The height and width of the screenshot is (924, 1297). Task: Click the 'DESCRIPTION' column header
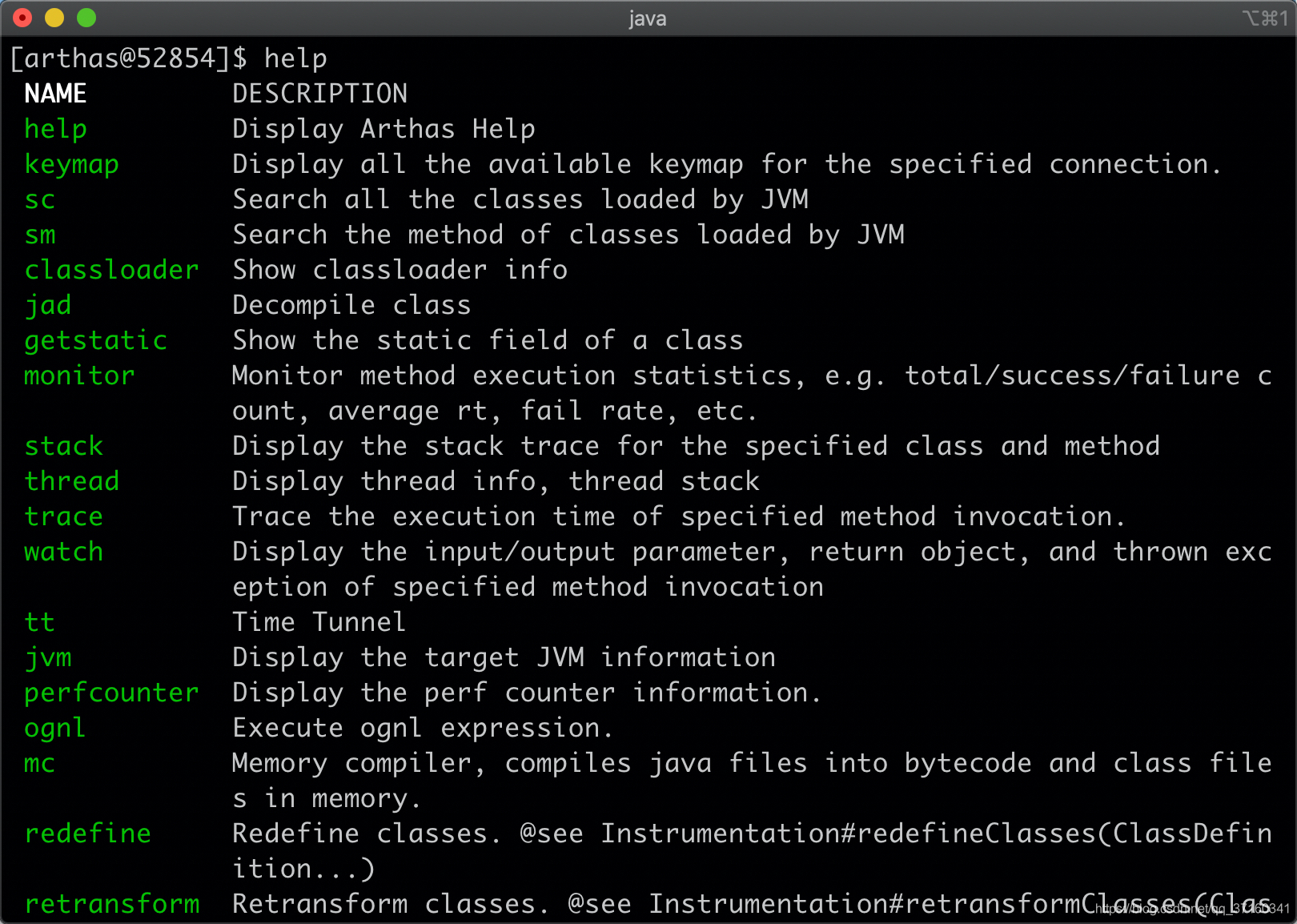pyautogui.click(x=320, y=94)
